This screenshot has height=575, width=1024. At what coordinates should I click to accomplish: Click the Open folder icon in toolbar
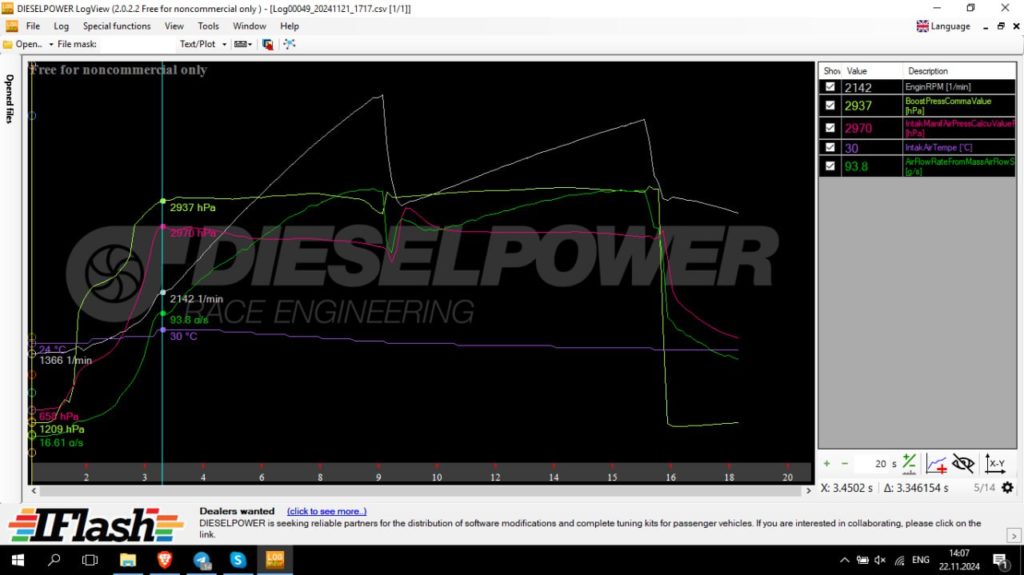click(8, 44)
